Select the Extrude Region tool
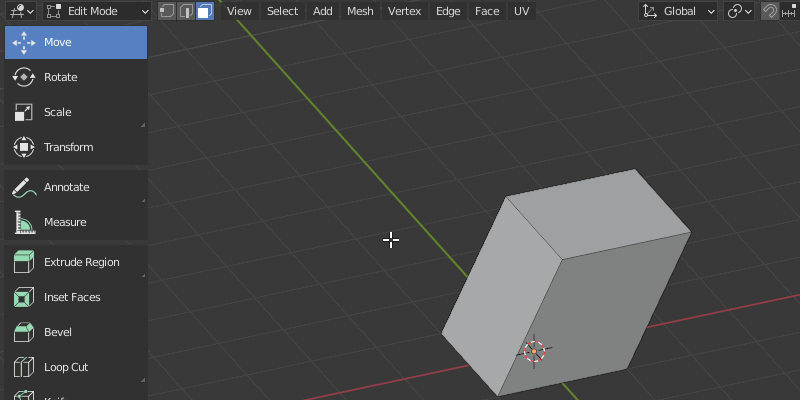Screen dimensions: 800x400 [x=76, y=262]
